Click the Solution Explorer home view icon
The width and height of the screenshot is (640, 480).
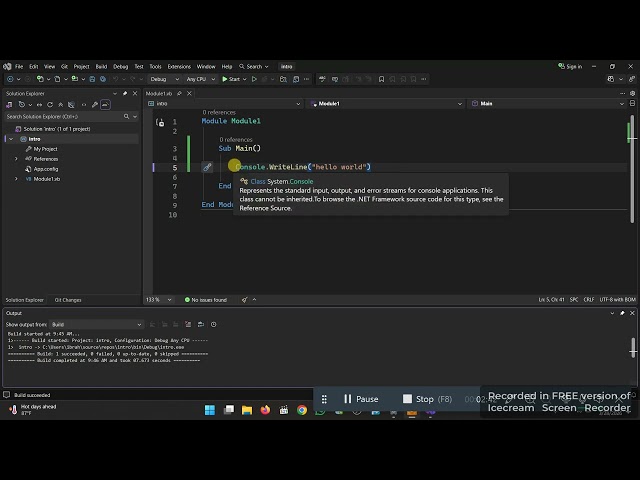[9, 105]
